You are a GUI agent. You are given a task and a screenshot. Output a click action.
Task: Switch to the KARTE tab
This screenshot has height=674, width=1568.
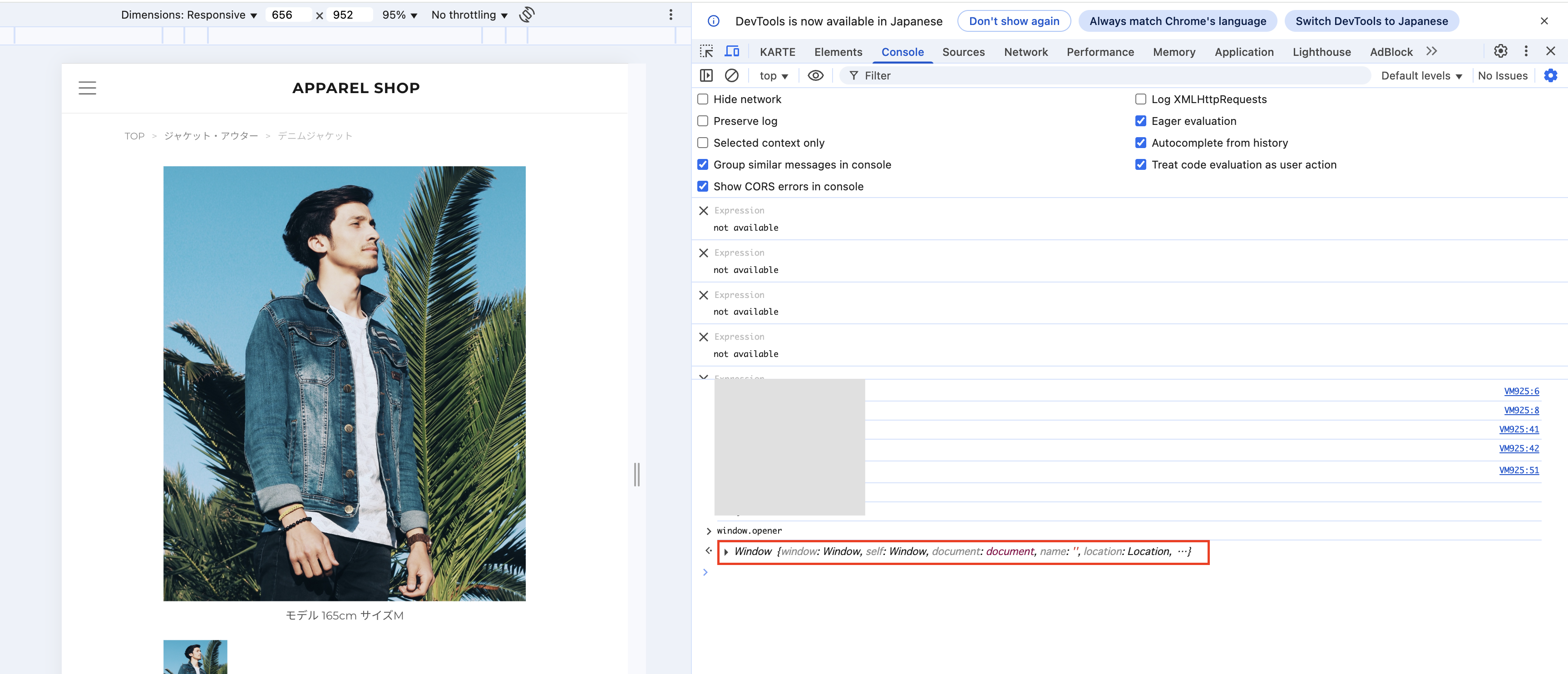(x=777, y=52)
